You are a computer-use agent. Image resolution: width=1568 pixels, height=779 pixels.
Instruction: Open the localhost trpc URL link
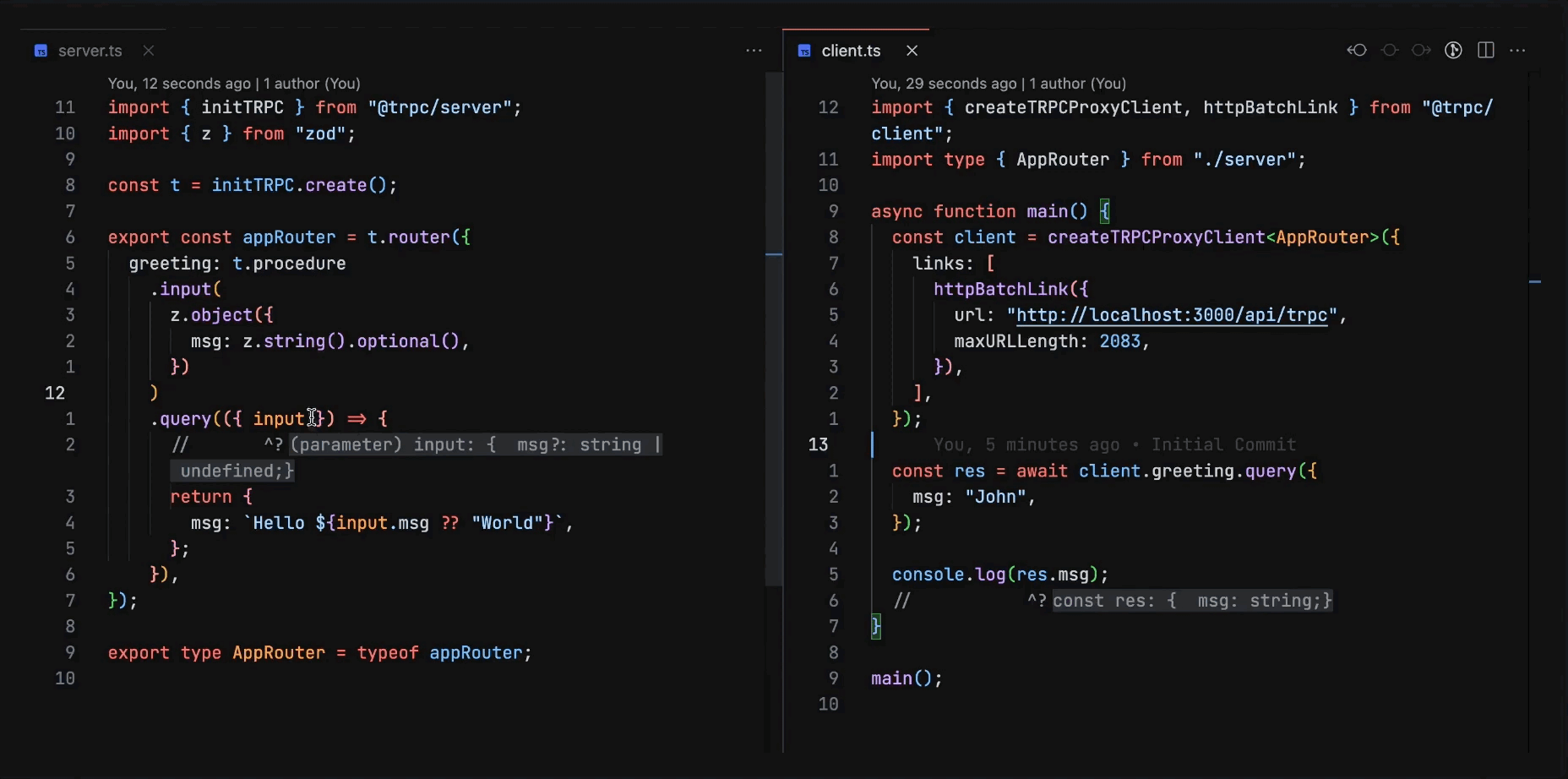click(1173, 314)
